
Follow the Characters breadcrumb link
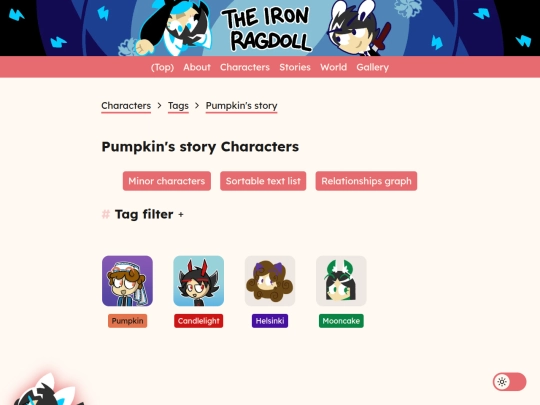pos(126,106)
